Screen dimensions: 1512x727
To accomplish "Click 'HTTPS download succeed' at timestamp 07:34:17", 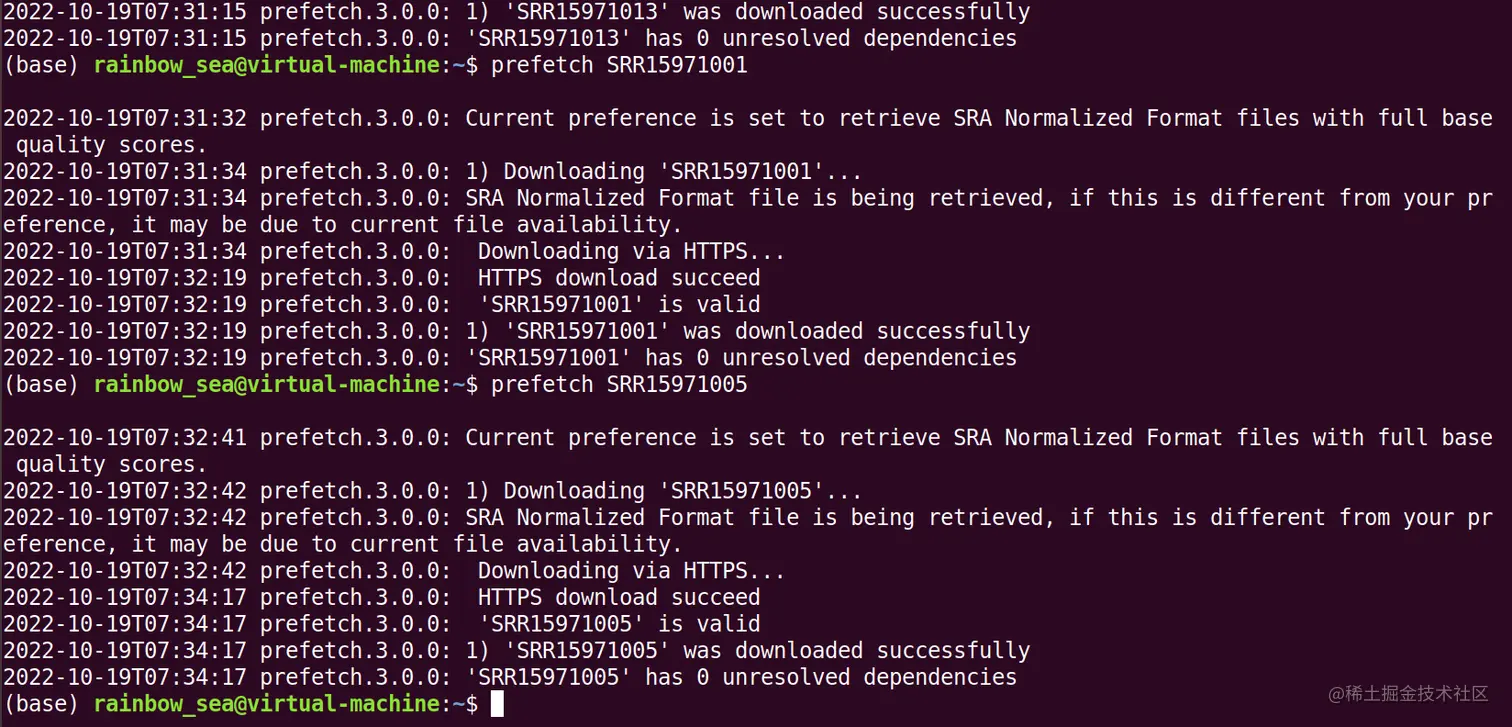I will 619,597.
